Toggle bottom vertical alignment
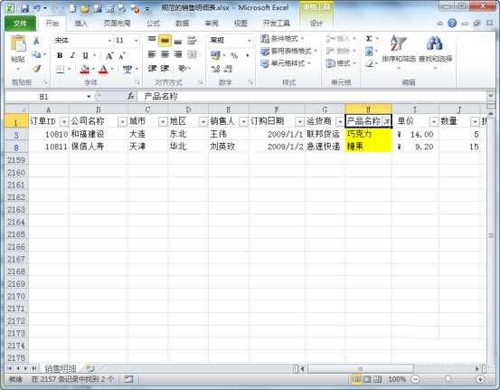 click(x=178, y=41)
